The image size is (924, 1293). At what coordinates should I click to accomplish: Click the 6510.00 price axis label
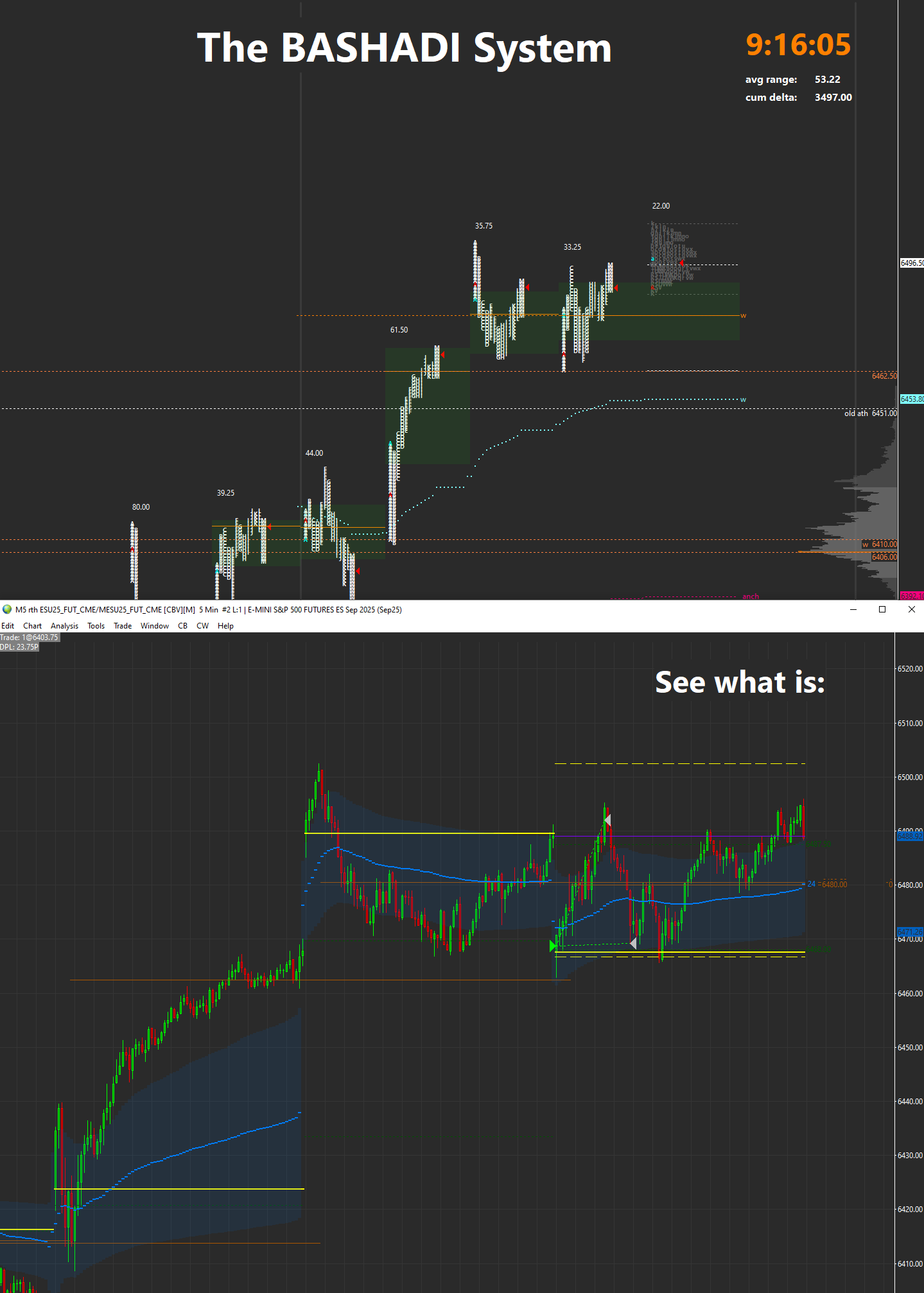(x=910, y=724)
